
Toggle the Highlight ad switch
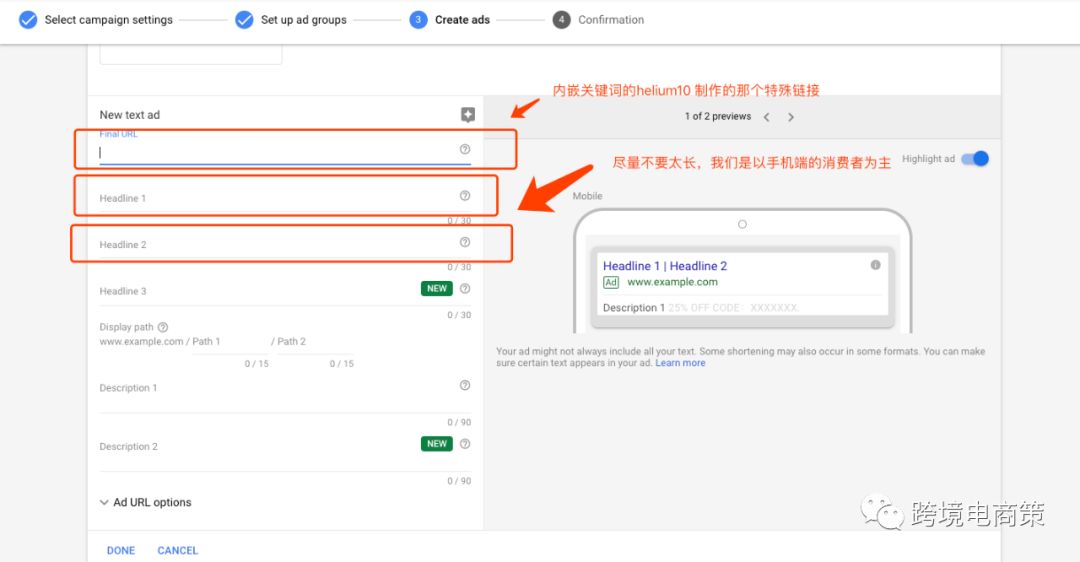coord(975,159)
